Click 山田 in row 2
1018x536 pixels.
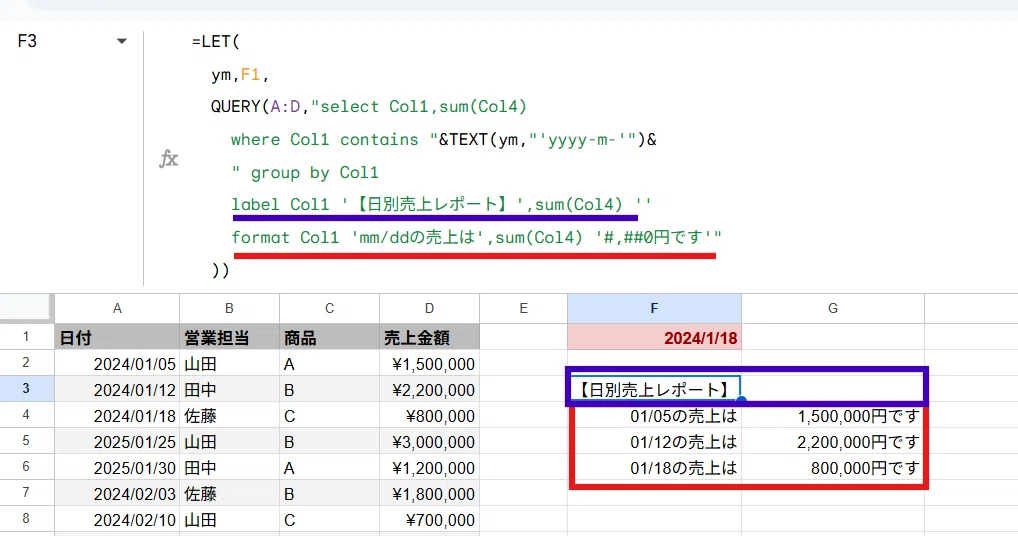pyautogui.click(x=229, y=363)
